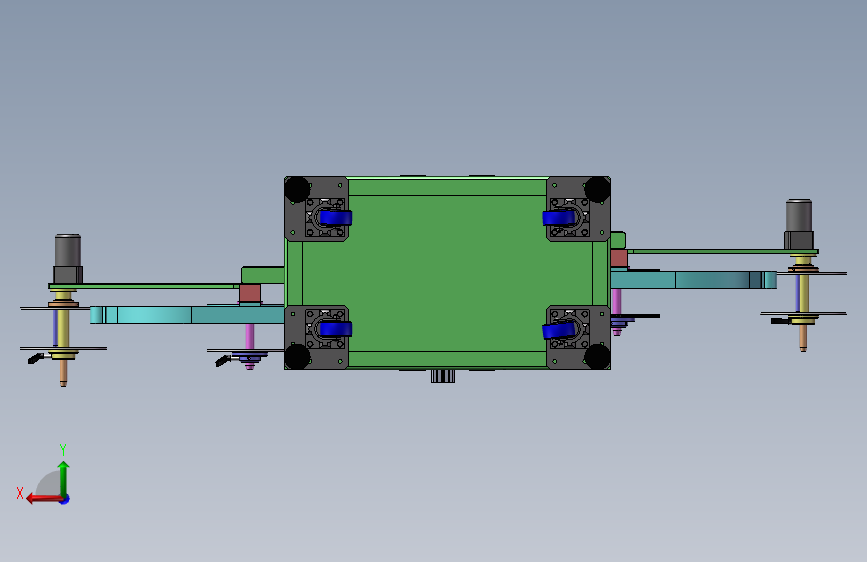Click the red block beside the left arm
The width and height of the screenshot is (867, 562).
click(250, 293)
